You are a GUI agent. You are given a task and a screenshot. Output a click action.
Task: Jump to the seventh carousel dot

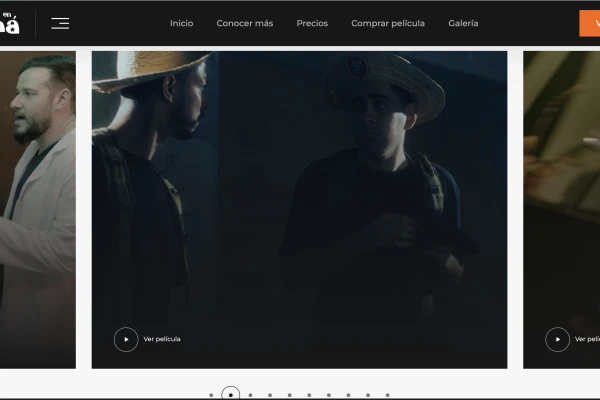(329, 395)
